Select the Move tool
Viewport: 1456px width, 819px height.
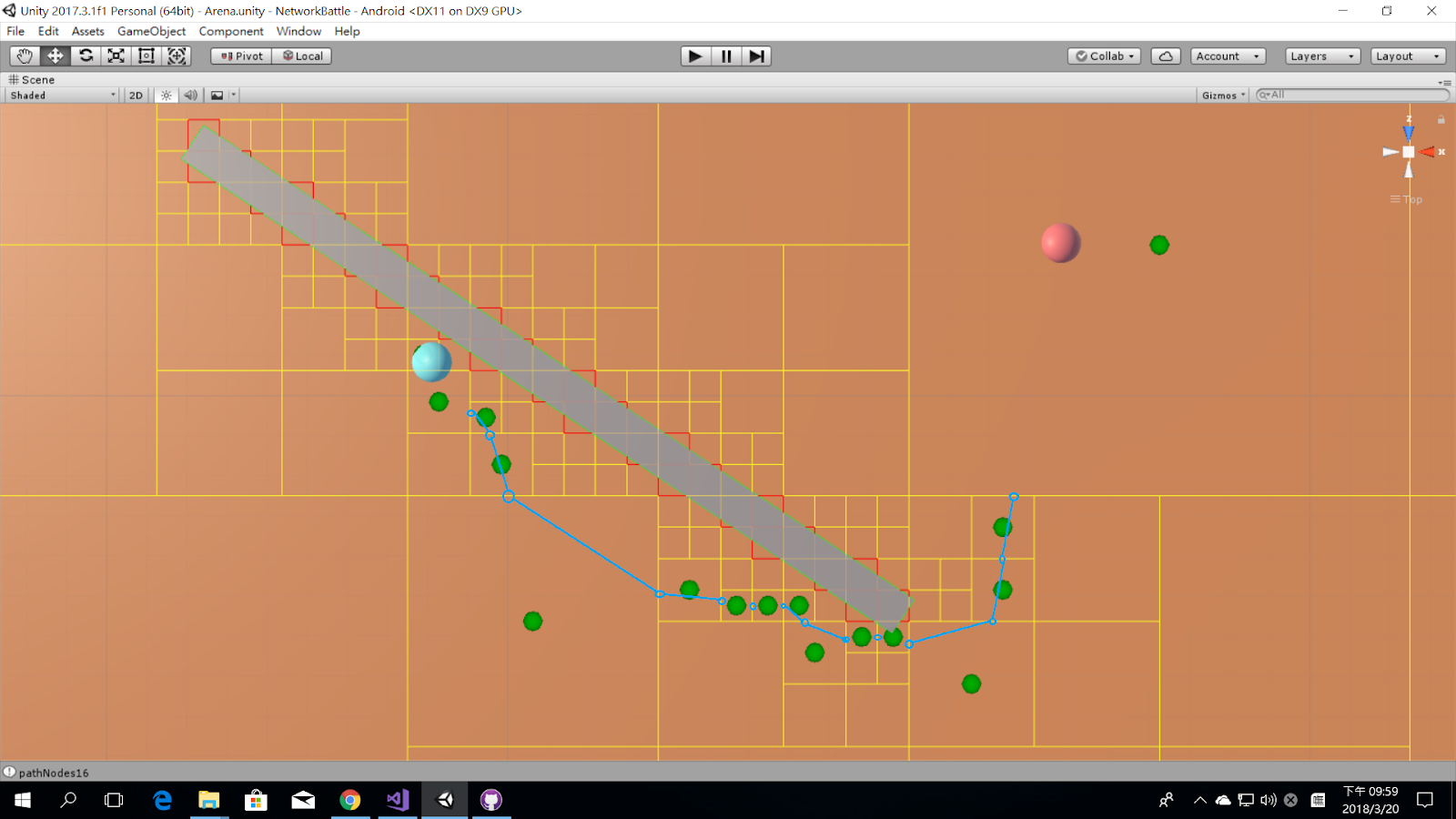[55, 56]
